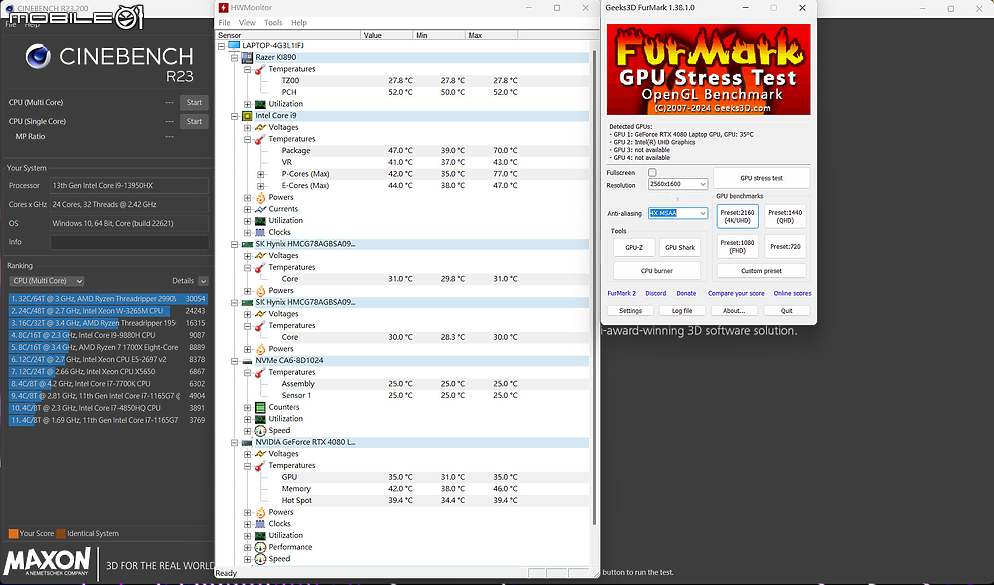Open FurMark Settings
Image resolution: width=994 pixels, height=585 pixels.
pyautogui.click(x=630, y=311)
